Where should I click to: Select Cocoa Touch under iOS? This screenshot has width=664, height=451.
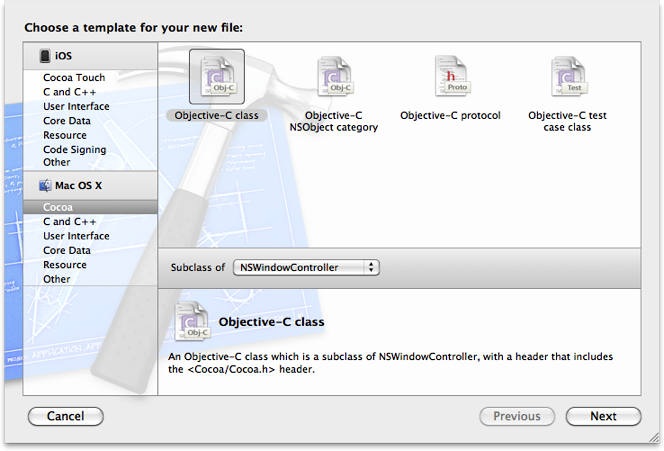74,78
